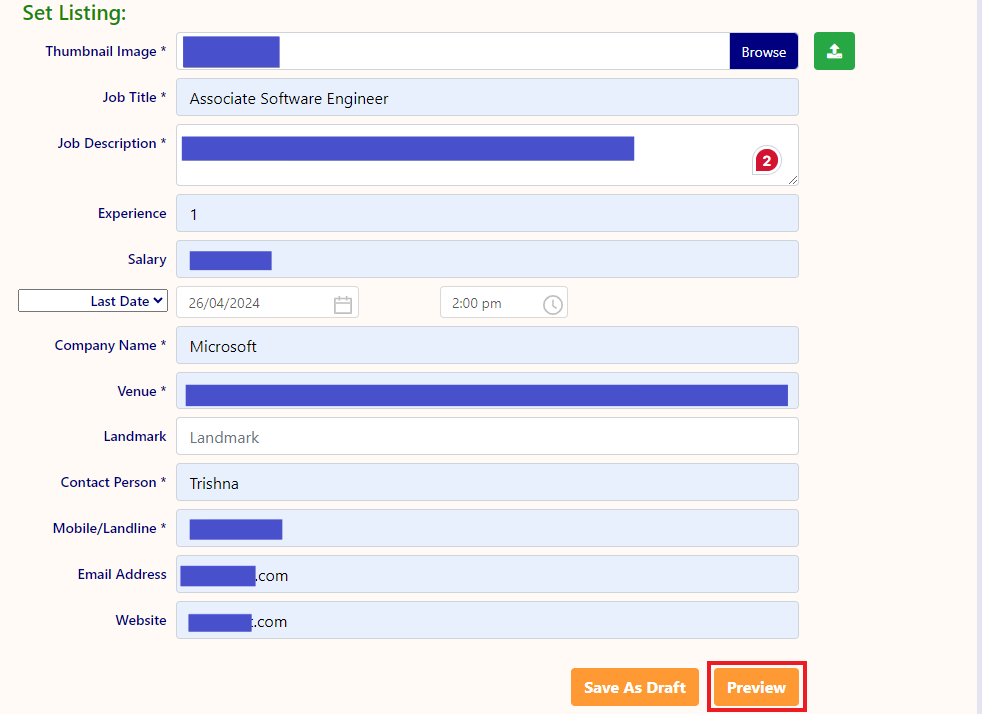Expand the Last Date dropdown

click(x=92, y=301)
